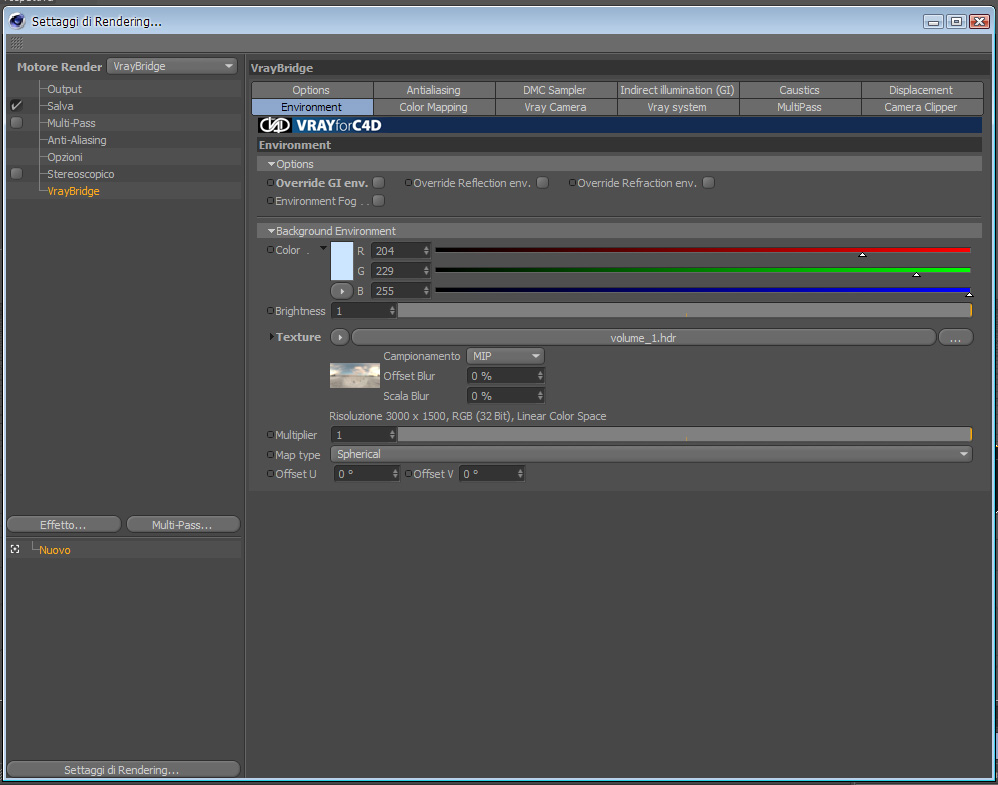Click the volume_1.hdr texture button

[643, 337]
